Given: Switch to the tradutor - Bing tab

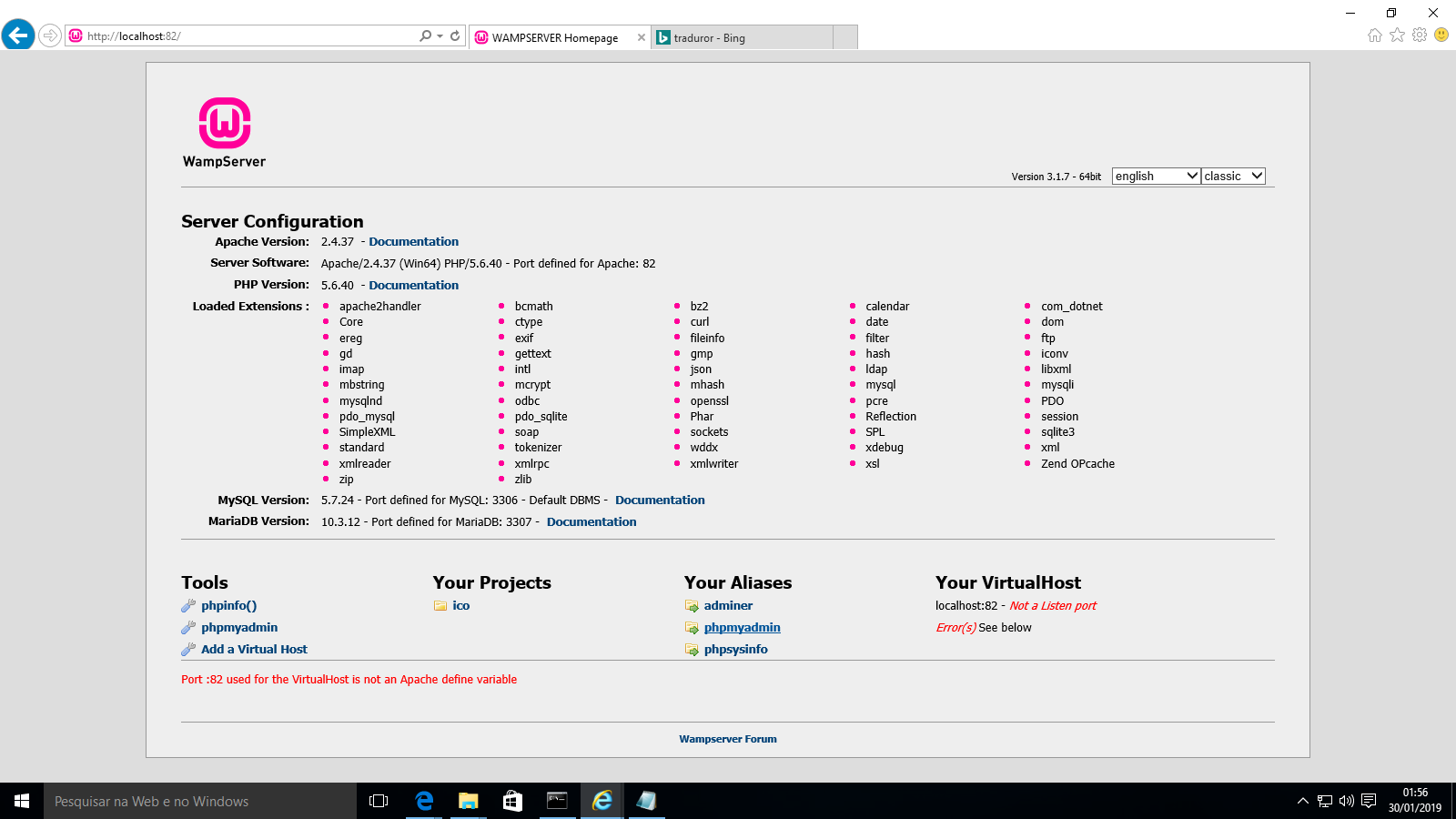Looking at the screenshot, I should [x=742, y=38].
